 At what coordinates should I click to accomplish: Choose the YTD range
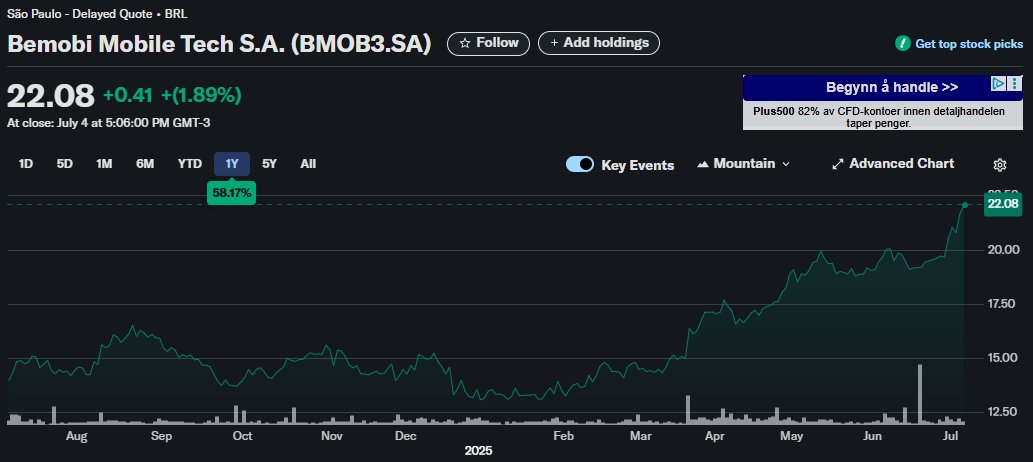point(190,163)
